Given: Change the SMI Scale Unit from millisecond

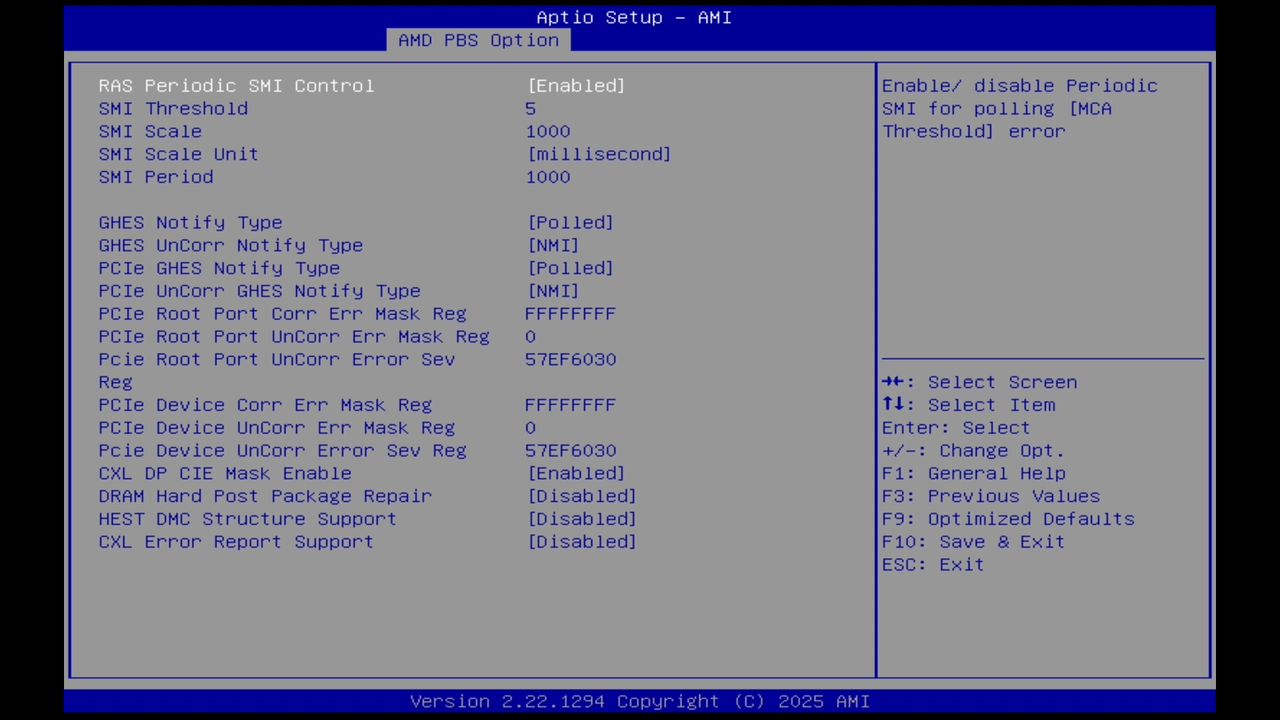Looking at the screenshot, I should click(x=598, y=154).
